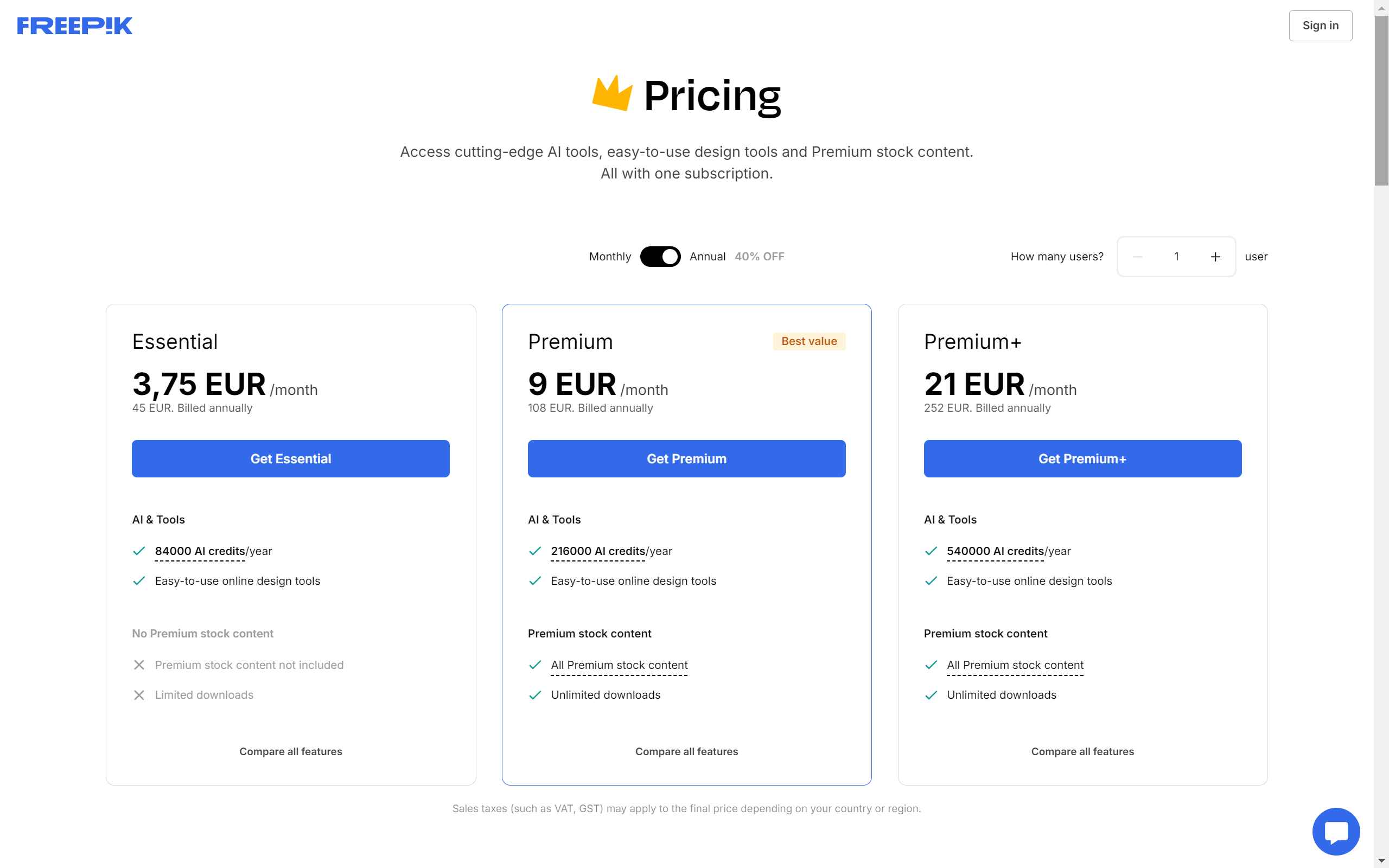
Task: Click the checkmark beside 84000 AI credits
Action: pyautogui.click(x=139, y=551)
